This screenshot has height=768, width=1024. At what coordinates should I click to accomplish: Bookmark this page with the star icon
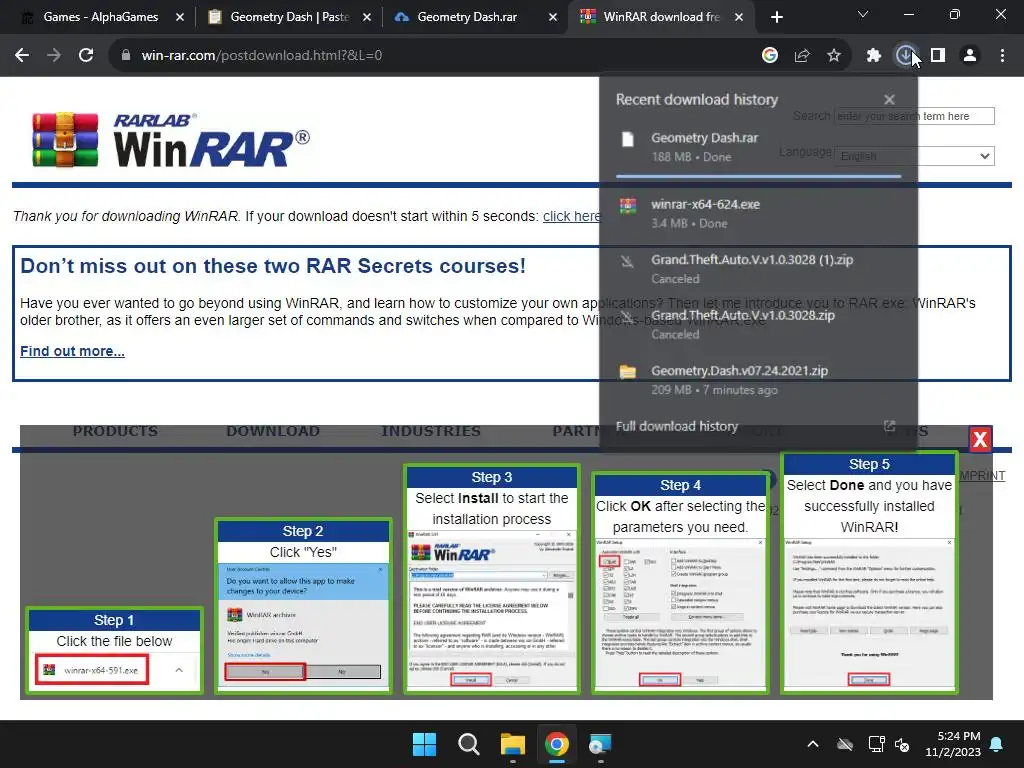834,56
